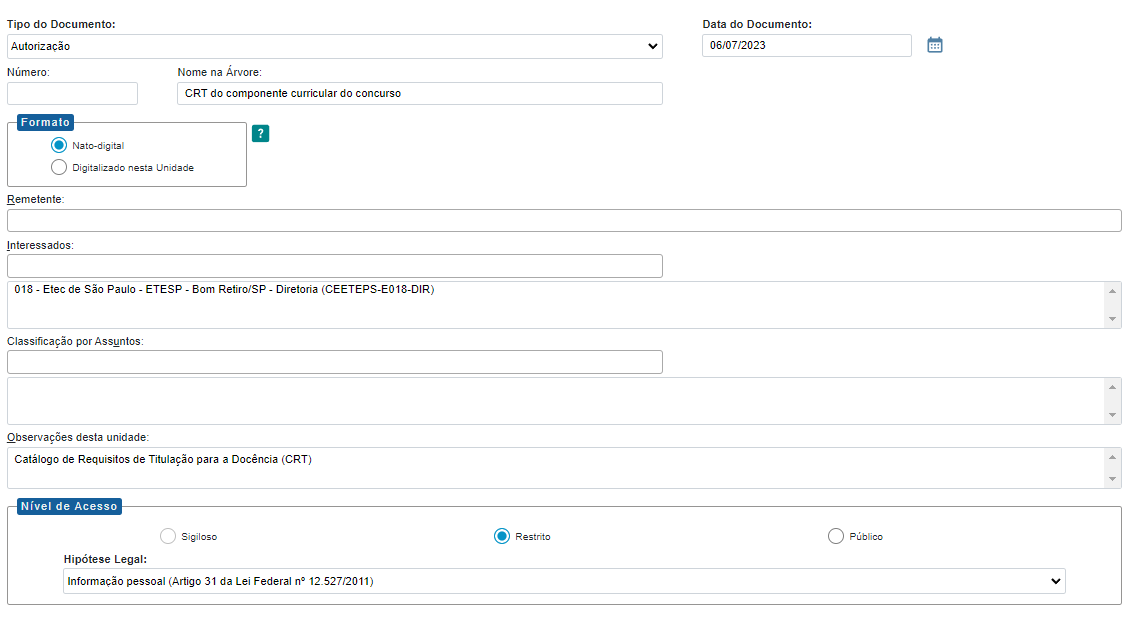Expand the Hipótese Legal dropdown
This screenshot has width=1128, height=619.
click(564, 581)
